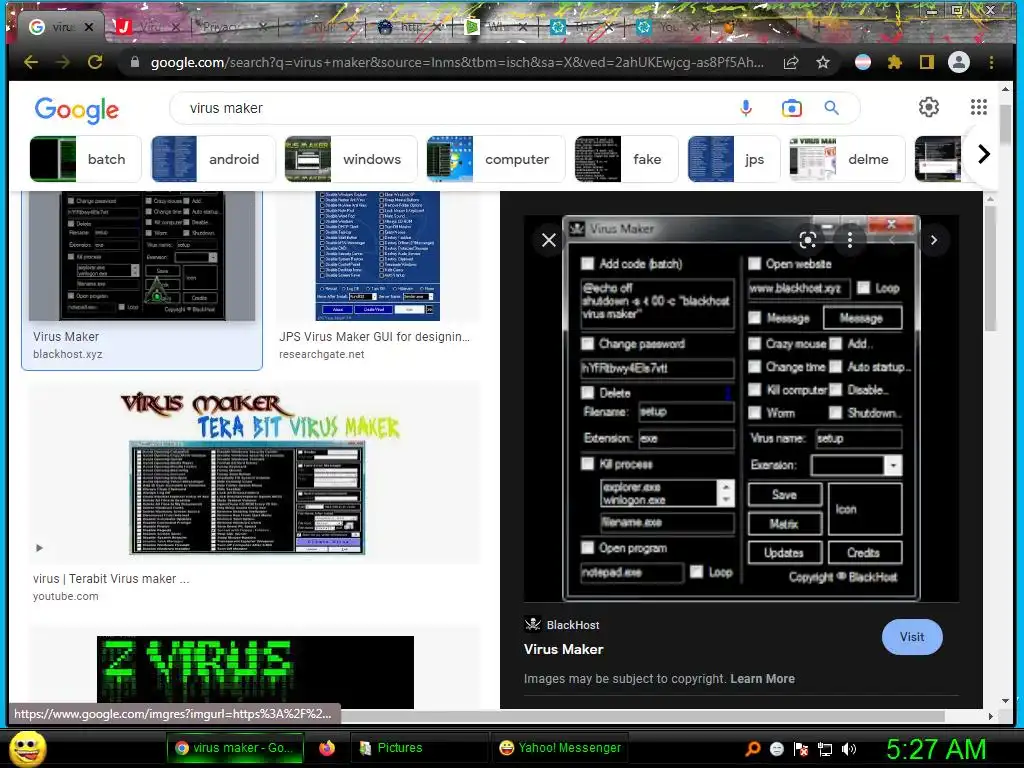Filter results with the 'android' chip

coord(214,159)
